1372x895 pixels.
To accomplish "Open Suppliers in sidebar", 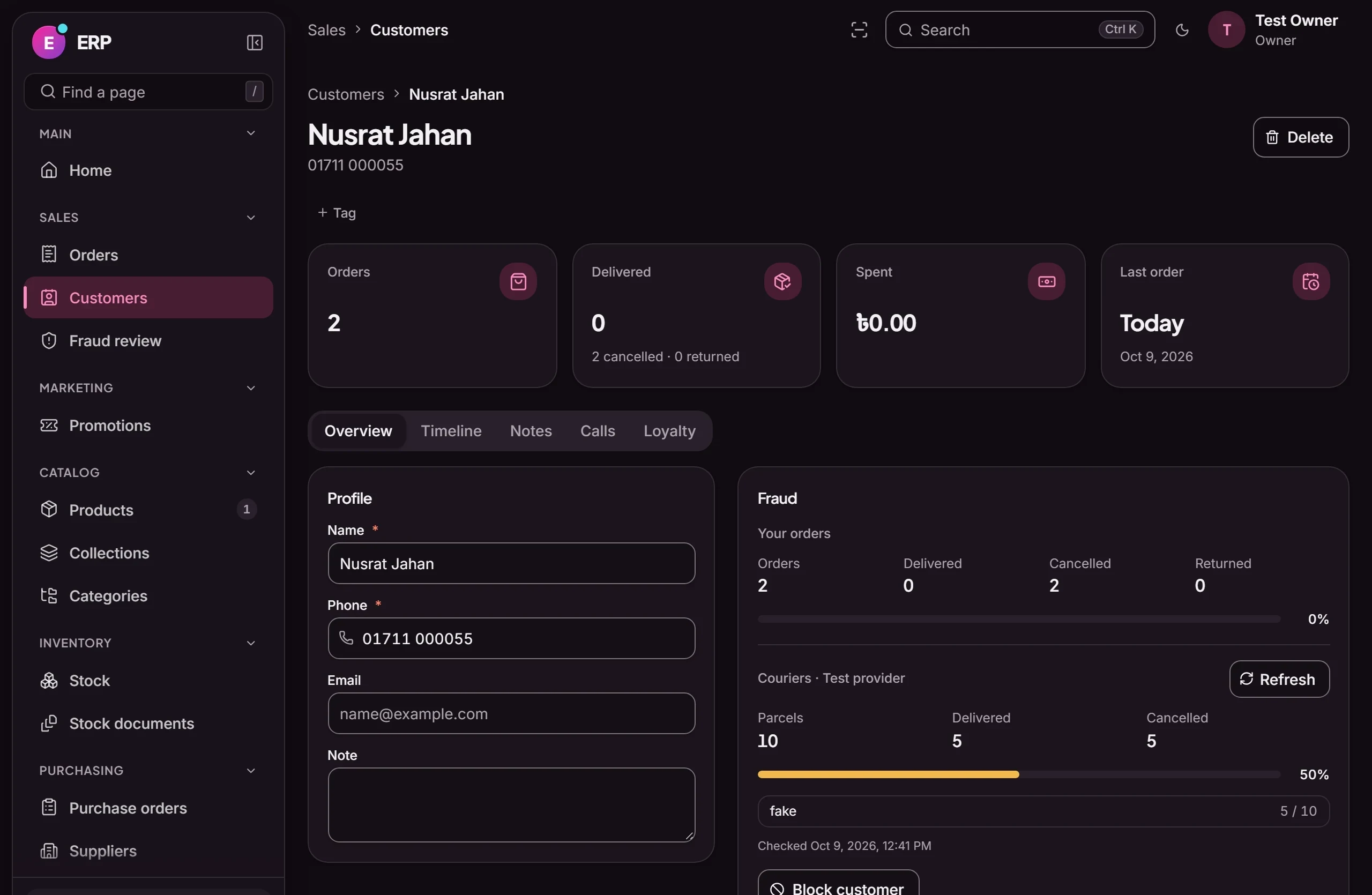I will [x=148, y=851].
